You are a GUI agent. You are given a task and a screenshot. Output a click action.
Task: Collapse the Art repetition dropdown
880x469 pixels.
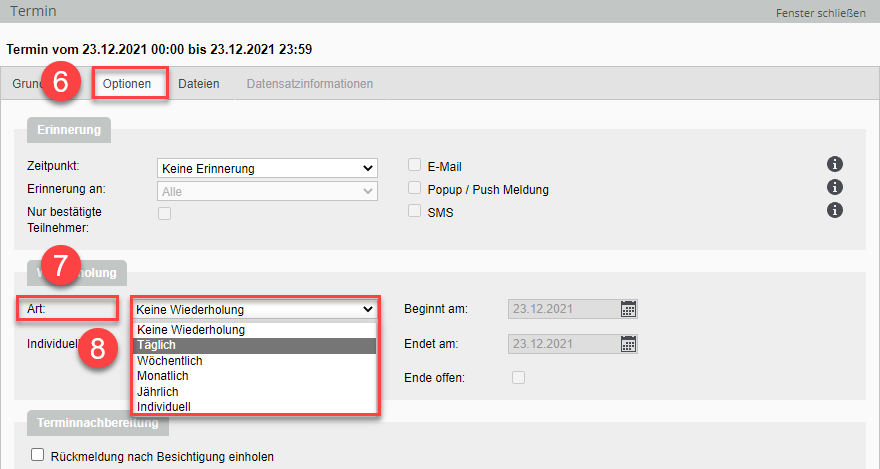[x=255, y=309]
